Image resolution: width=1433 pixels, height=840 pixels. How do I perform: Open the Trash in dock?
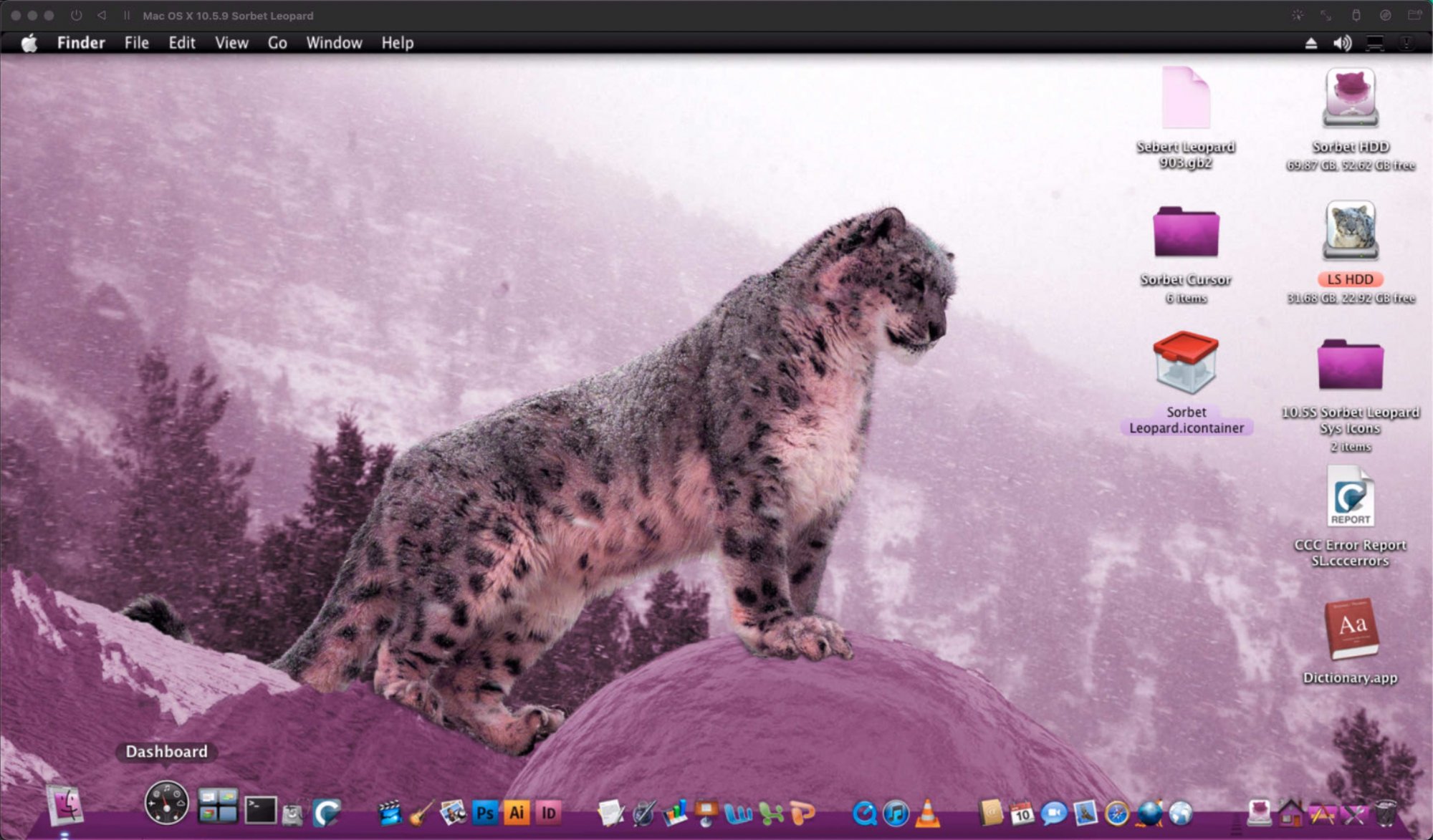(1385, 813)
